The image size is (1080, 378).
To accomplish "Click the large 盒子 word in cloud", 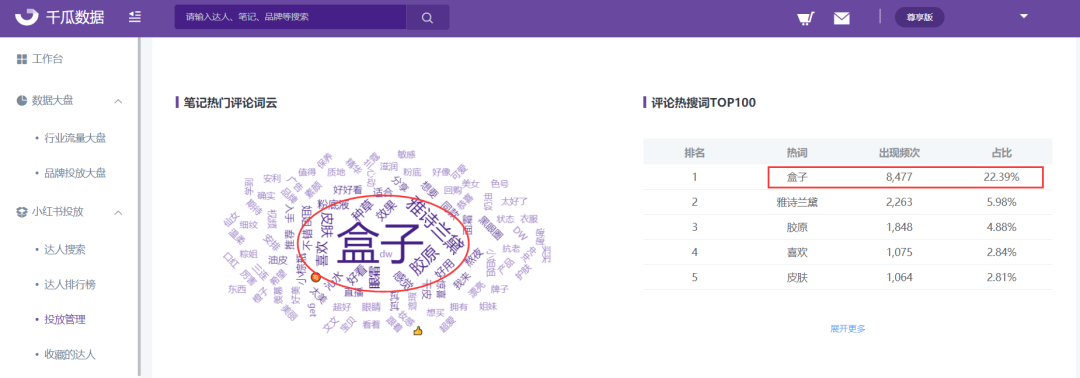I will click(x=380, y=245).
